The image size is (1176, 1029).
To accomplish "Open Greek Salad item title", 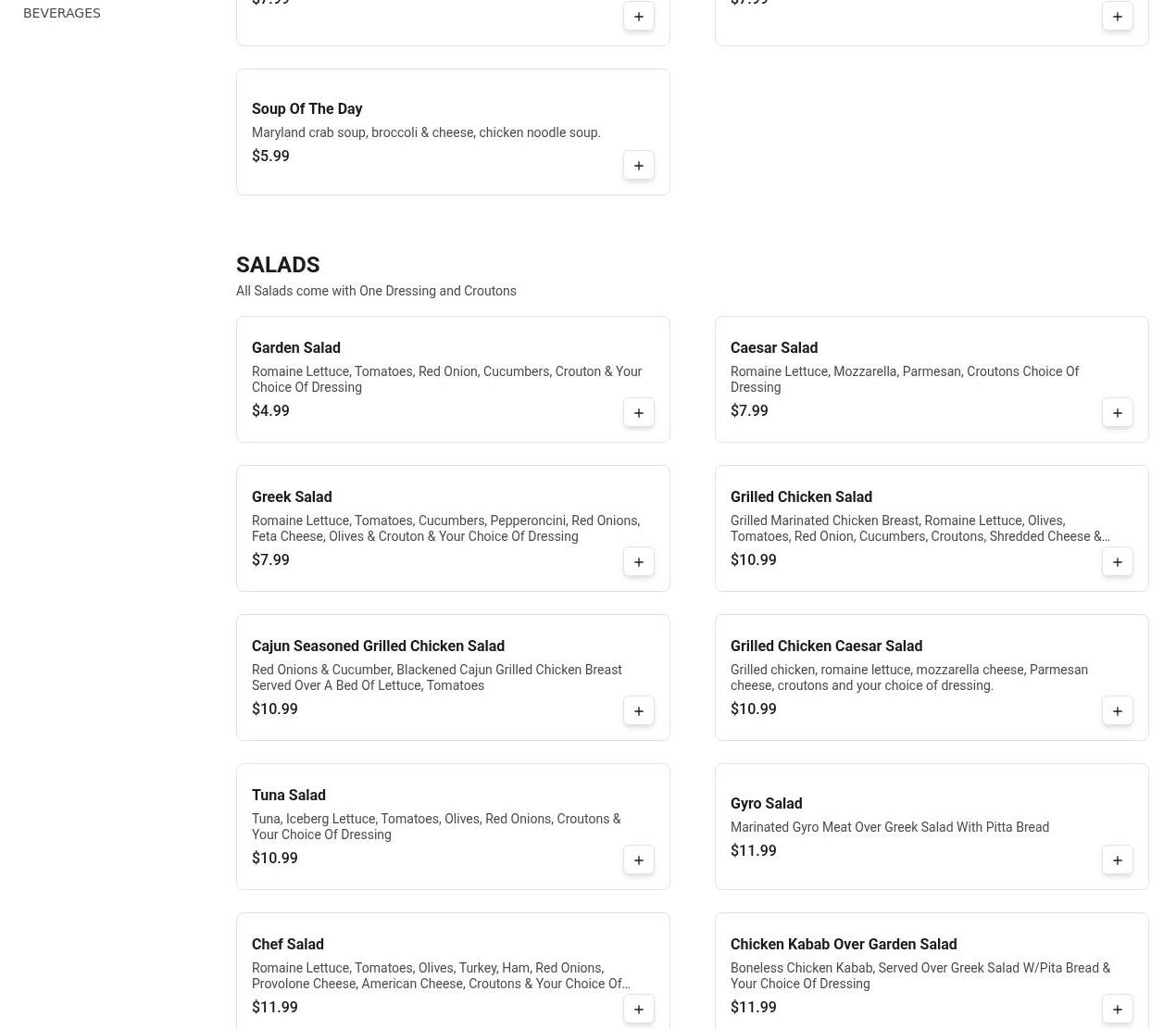I will pos(292,496).
